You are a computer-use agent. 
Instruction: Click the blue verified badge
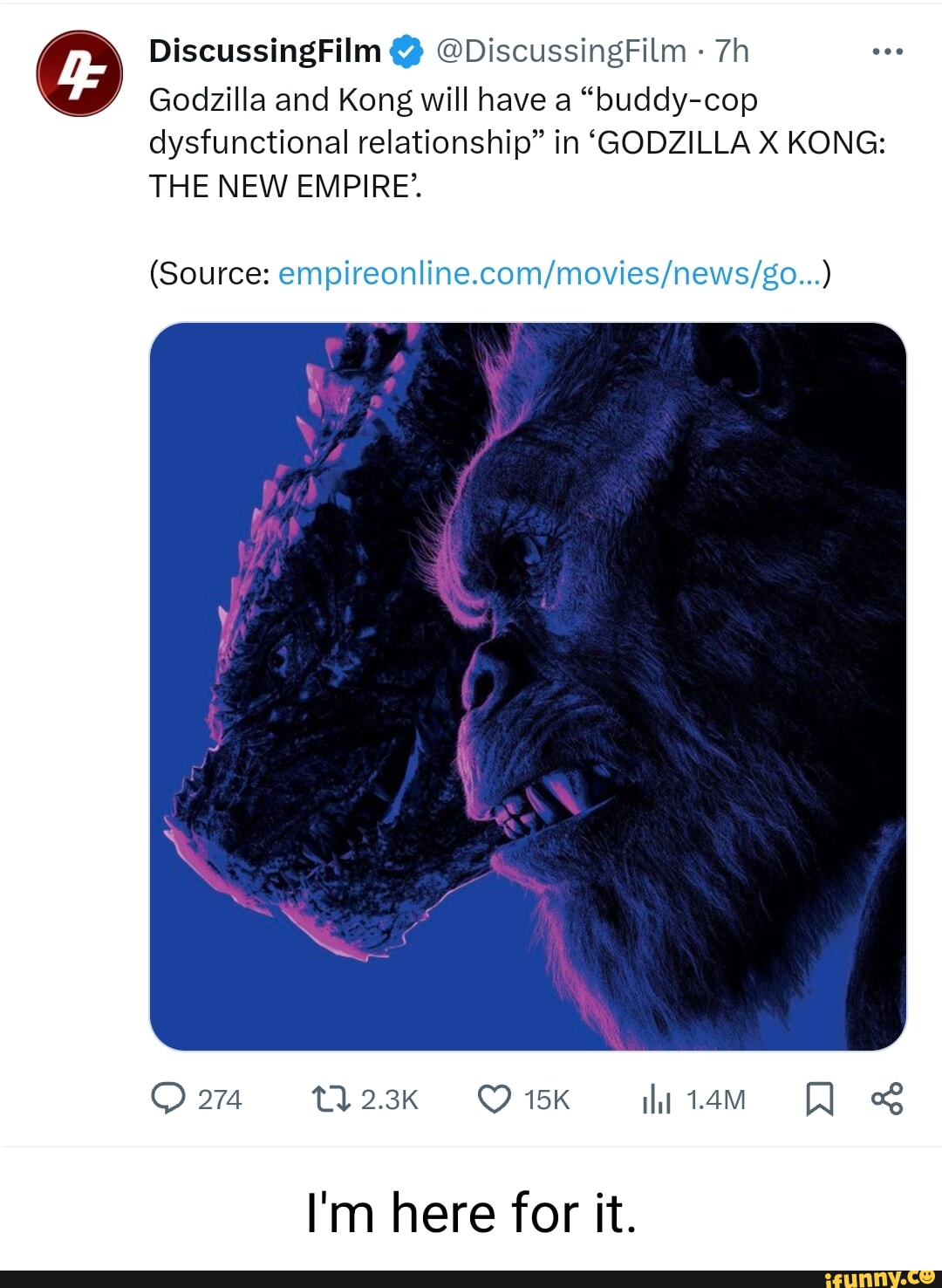(406, 52)
